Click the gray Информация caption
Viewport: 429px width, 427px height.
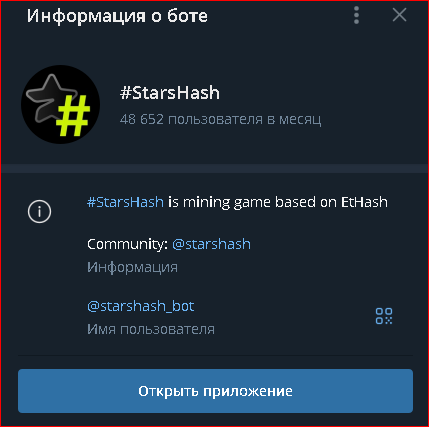(132, 267)
